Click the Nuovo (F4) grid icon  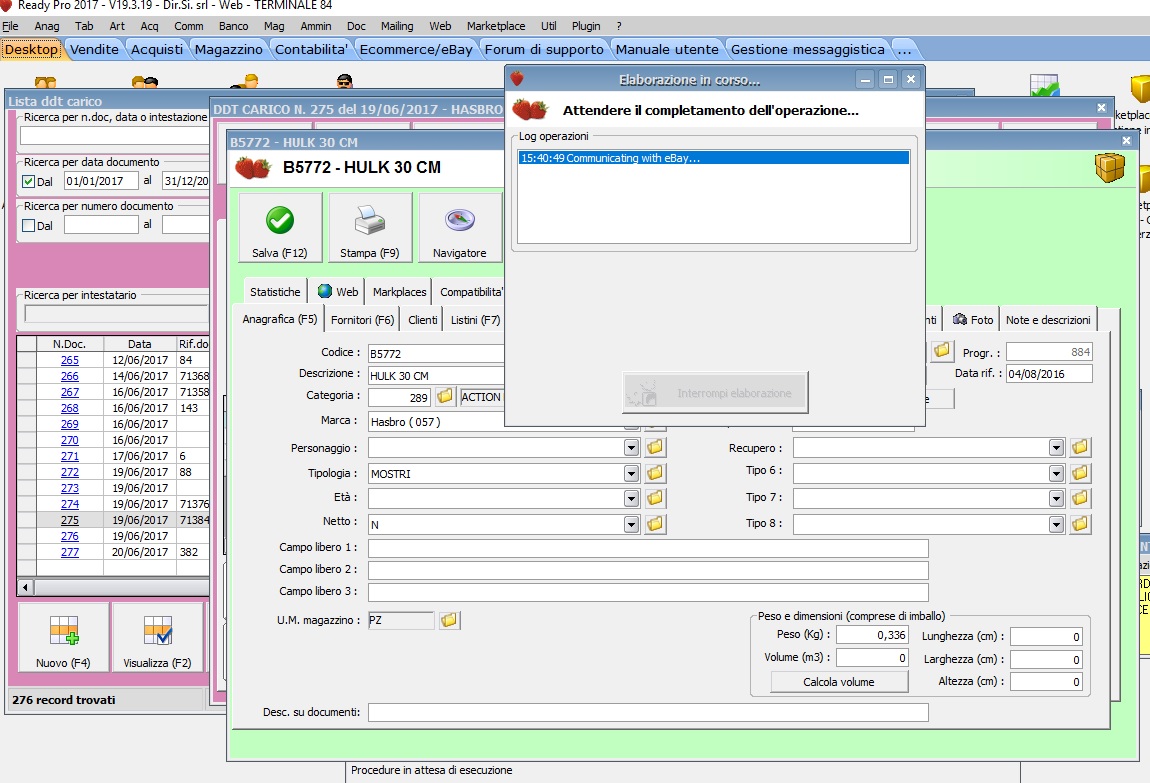click(x=63, y=631)
